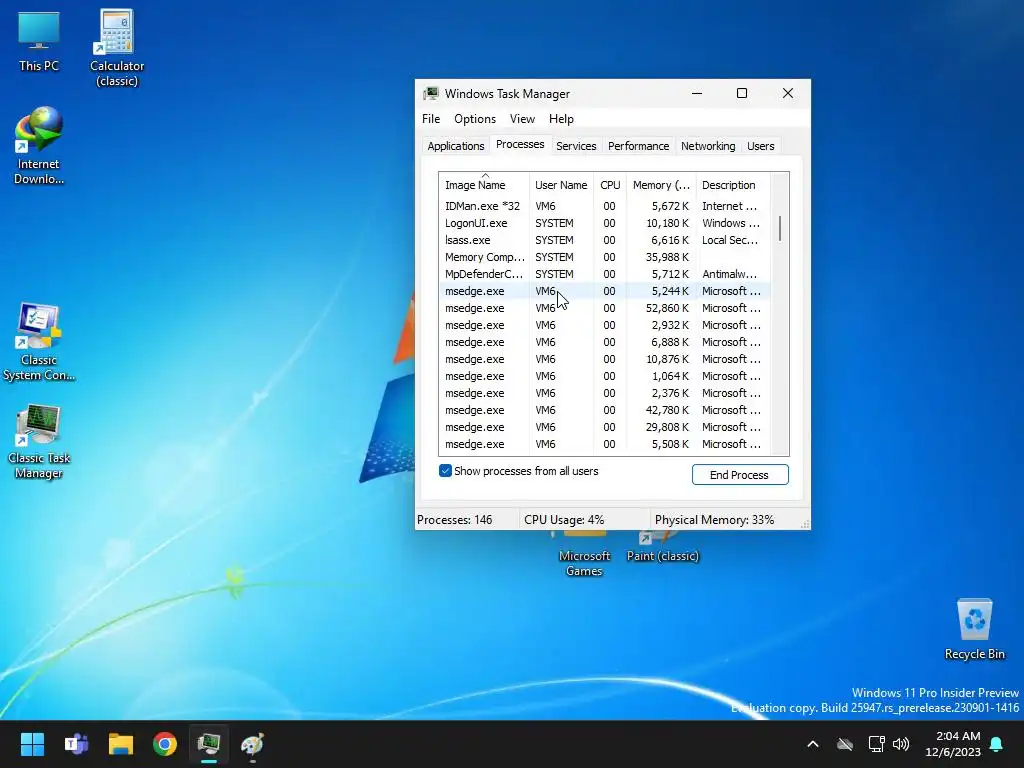Toggle Show processes from all users
The height and width of the screenshot is (768, 1024).
coord(445,471)
